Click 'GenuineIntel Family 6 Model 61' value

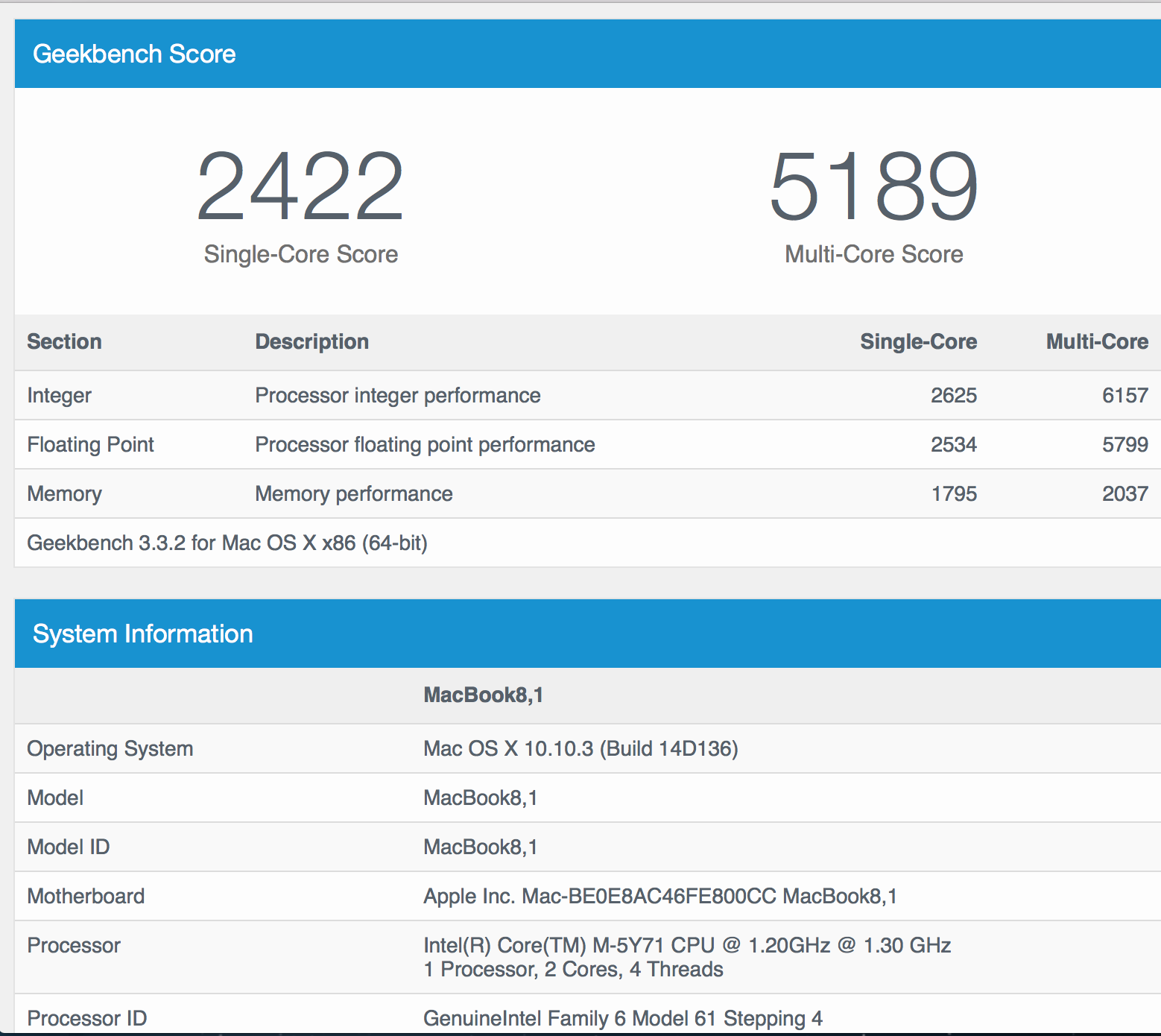click(623, 1019)
